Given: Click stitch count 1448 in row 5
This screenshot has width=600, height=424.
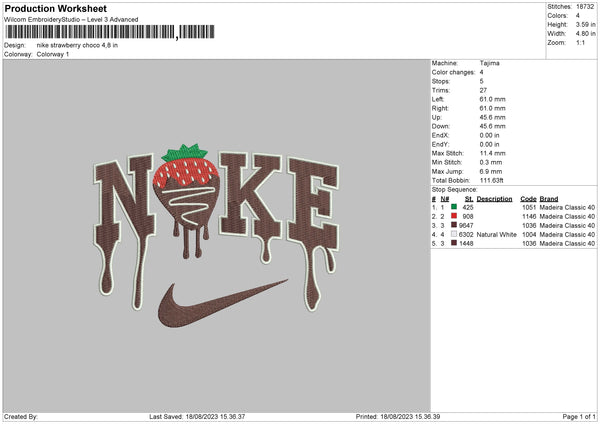Looking at the screenshot, I should point(466,243).
